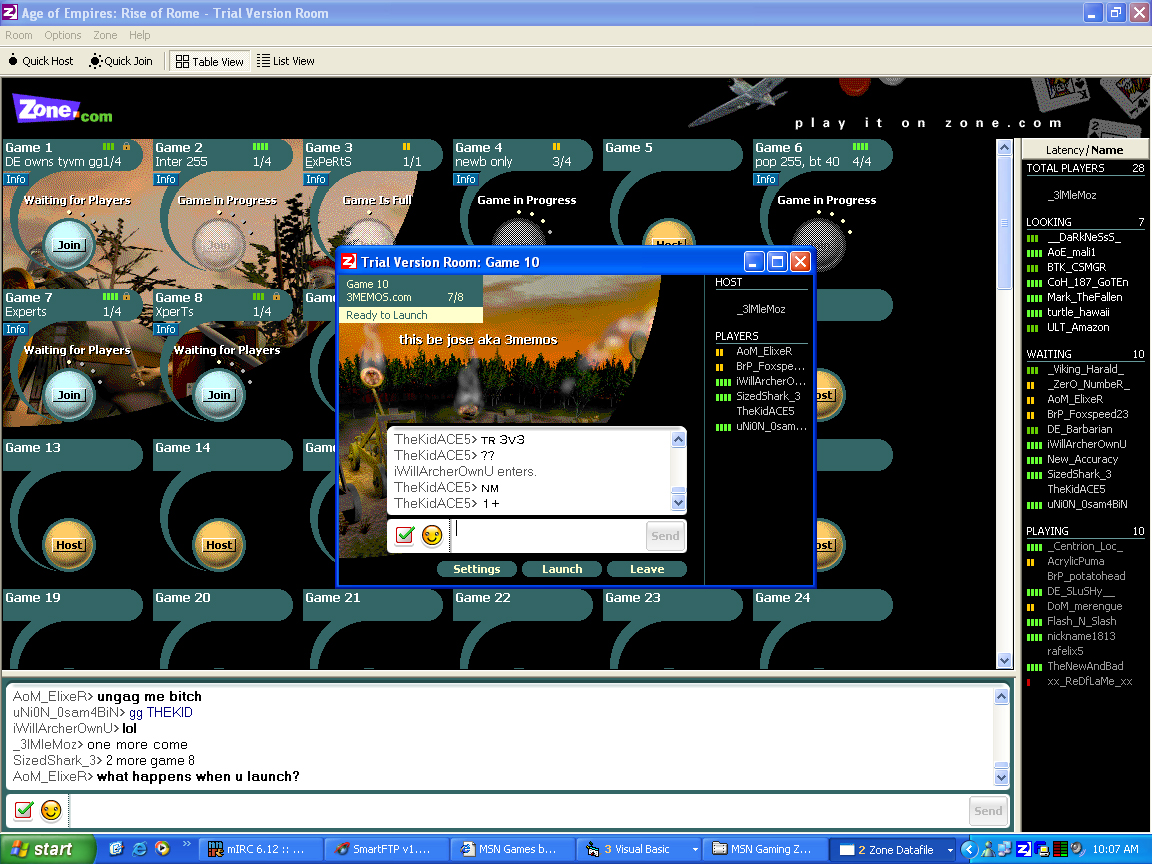Click the lobby chat Send button

[987, 810]
